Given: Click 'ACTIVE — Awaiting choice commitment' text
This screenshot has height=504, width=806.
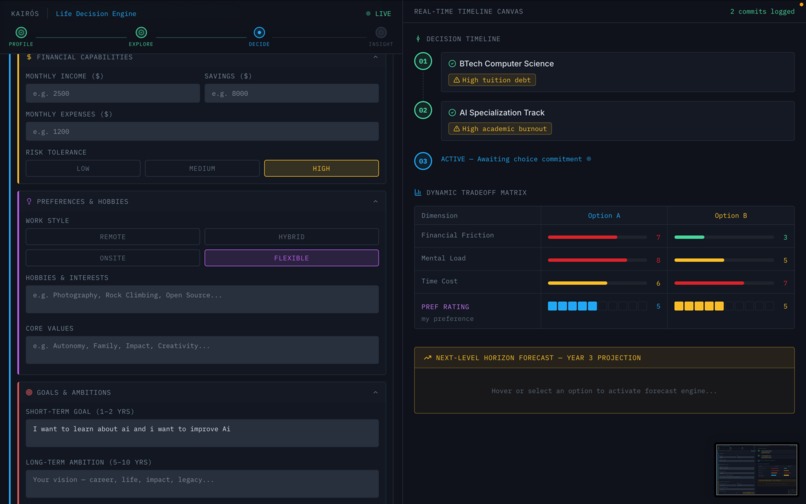Looking at the screenshot, I should pyautogui.click(x=511, y=159).
